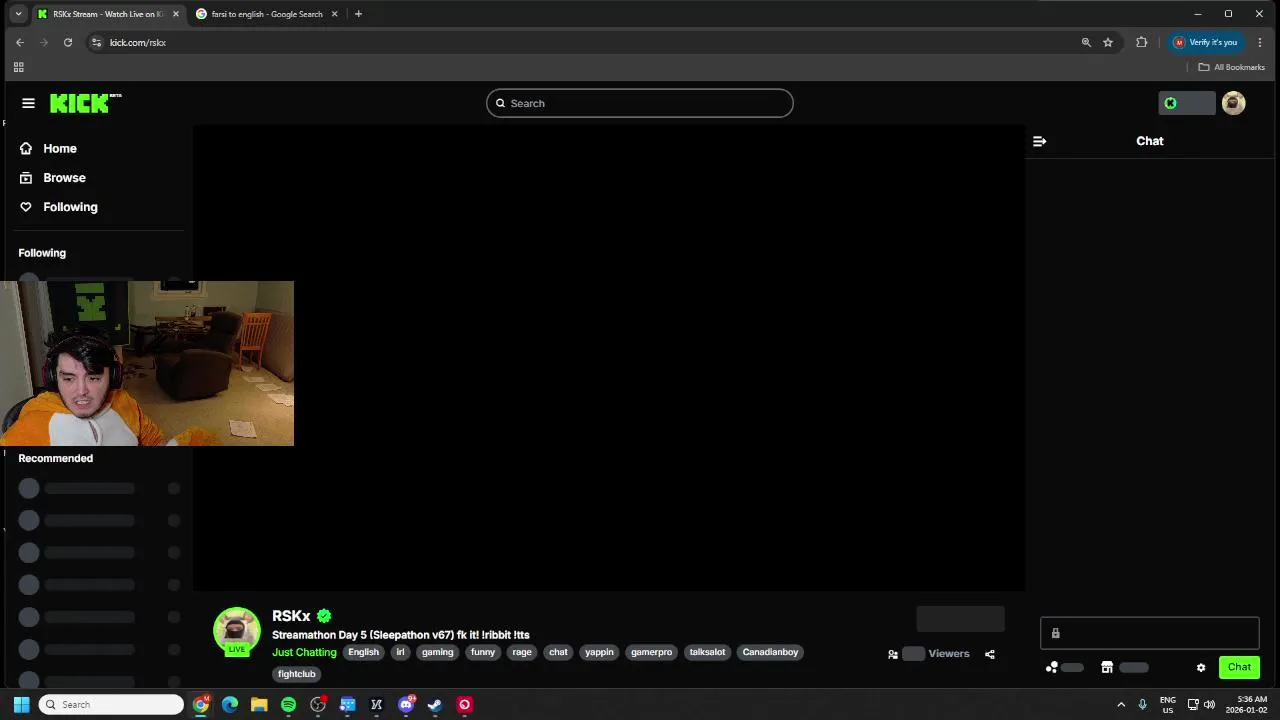Screen dimensions: 1280x720
Task: Open the Chrome three-dot menu
Action: pos(1260,42)
